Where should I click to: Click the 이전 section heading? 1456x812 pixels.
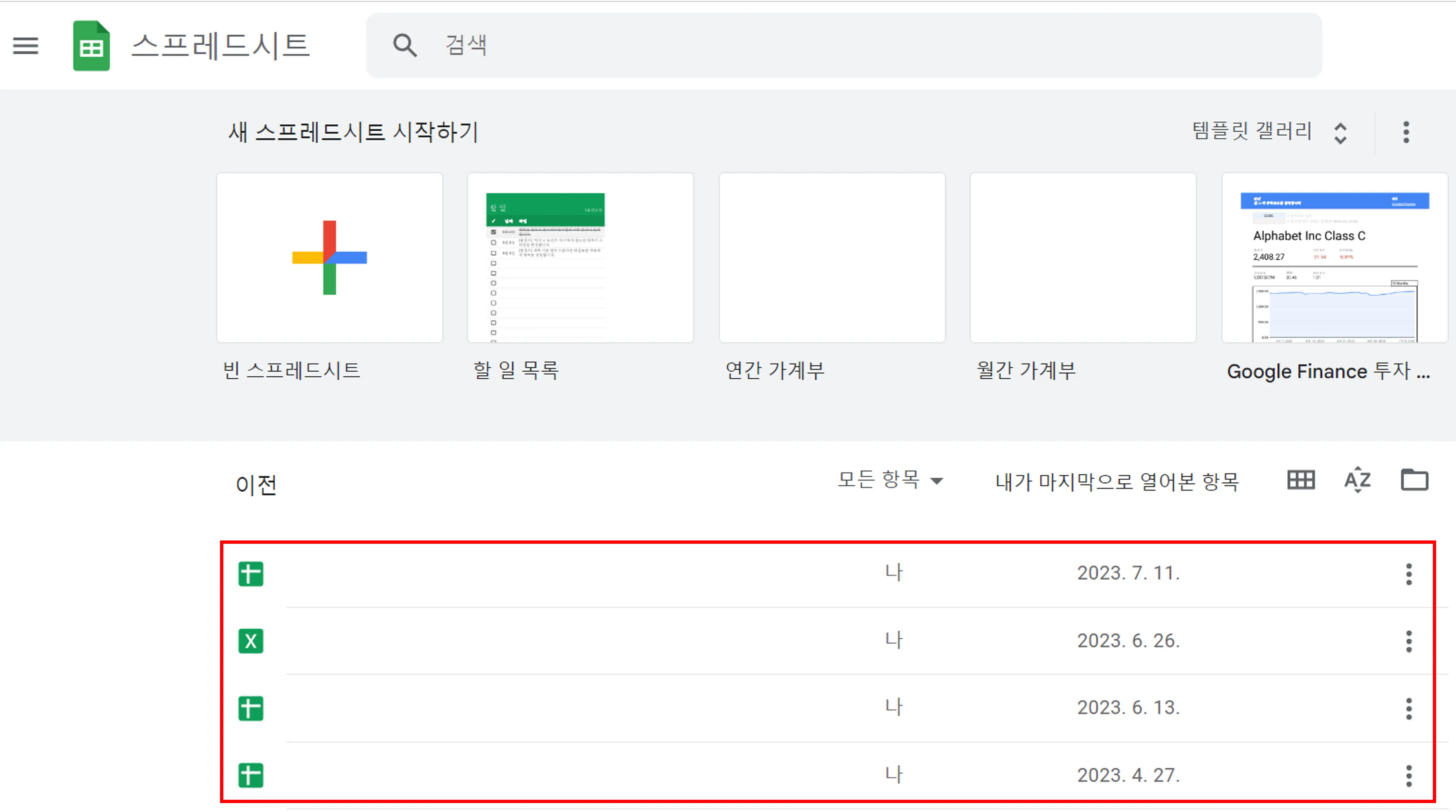coord(256,485)
